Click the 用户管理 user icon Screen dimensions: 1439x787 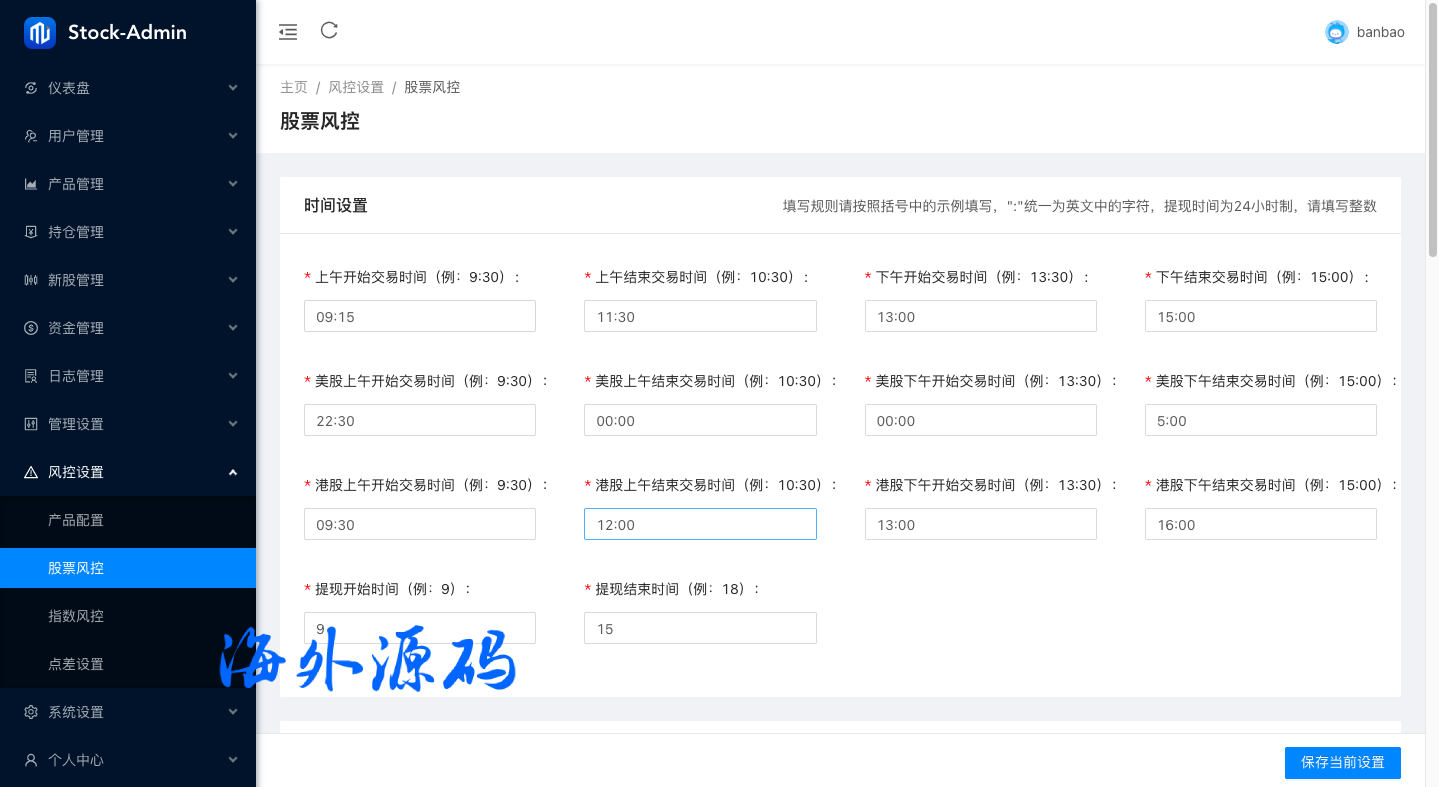(31, 136)
